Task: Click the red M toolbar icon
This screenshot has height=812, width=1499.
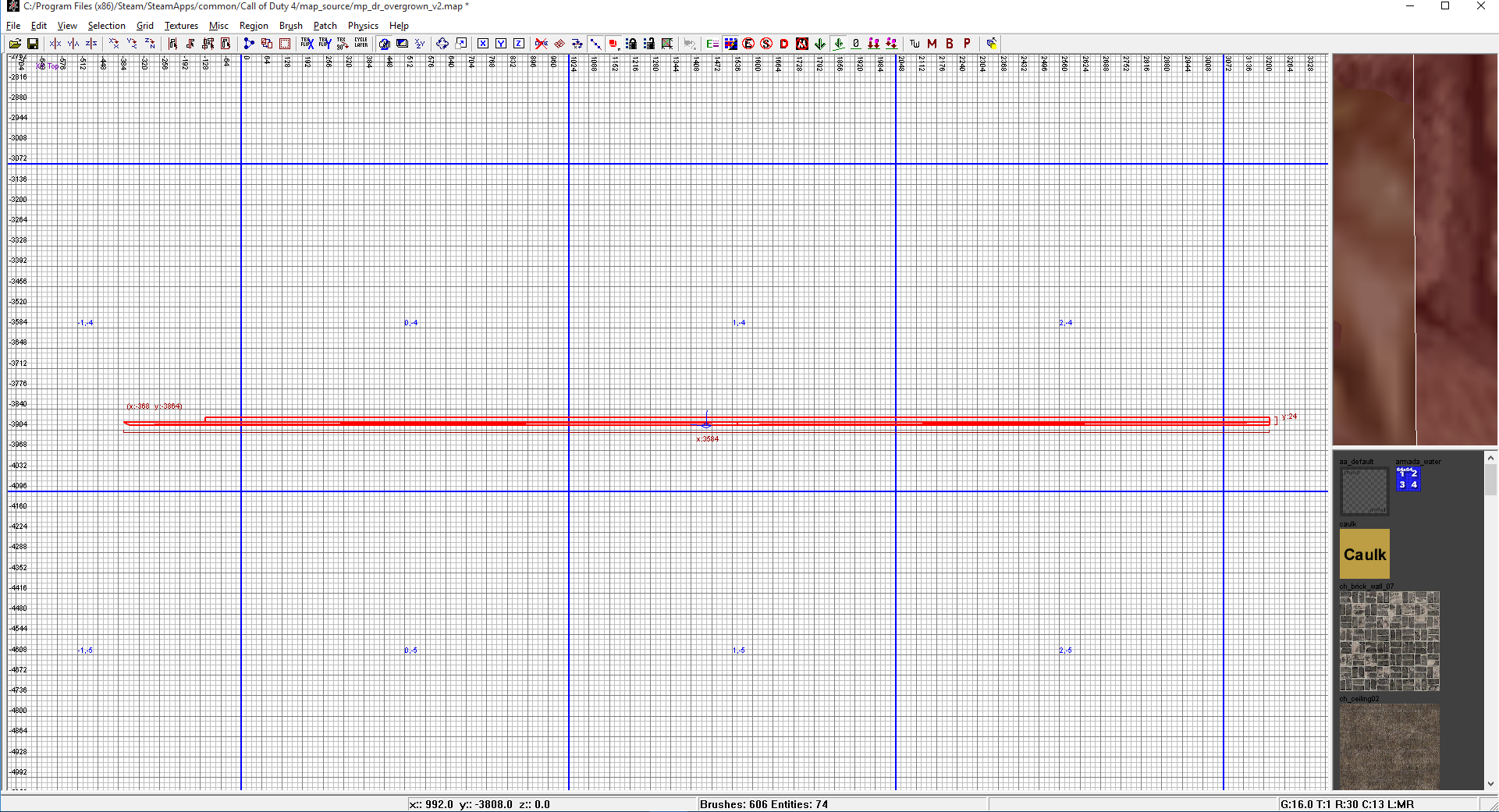Action: point(932,44)
